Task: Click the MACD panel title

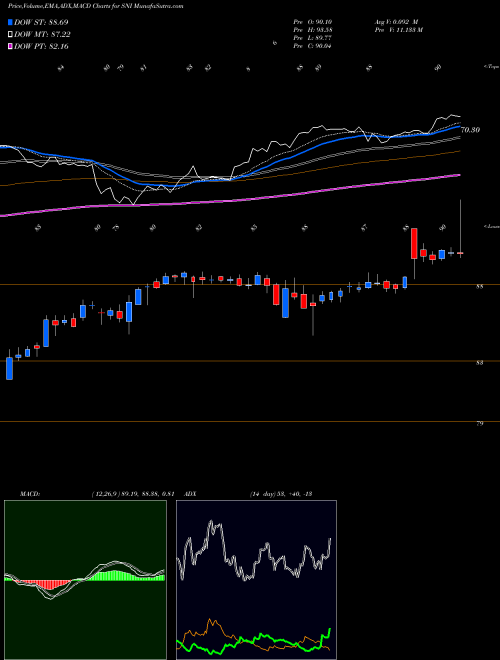Action: click(x=30, y=494)
